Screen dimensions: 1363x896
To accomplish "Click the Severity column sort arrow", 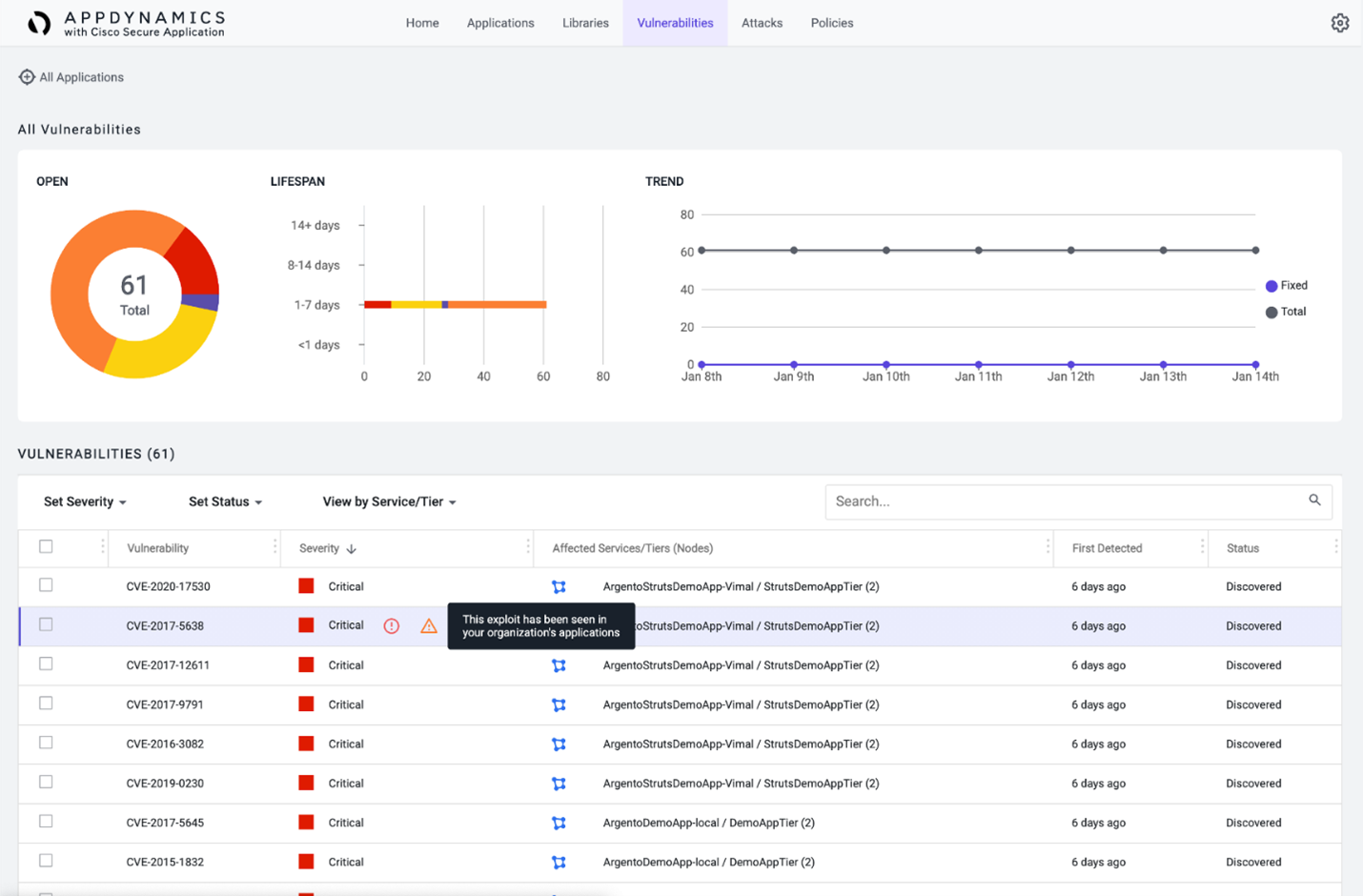I will (352, 549).
